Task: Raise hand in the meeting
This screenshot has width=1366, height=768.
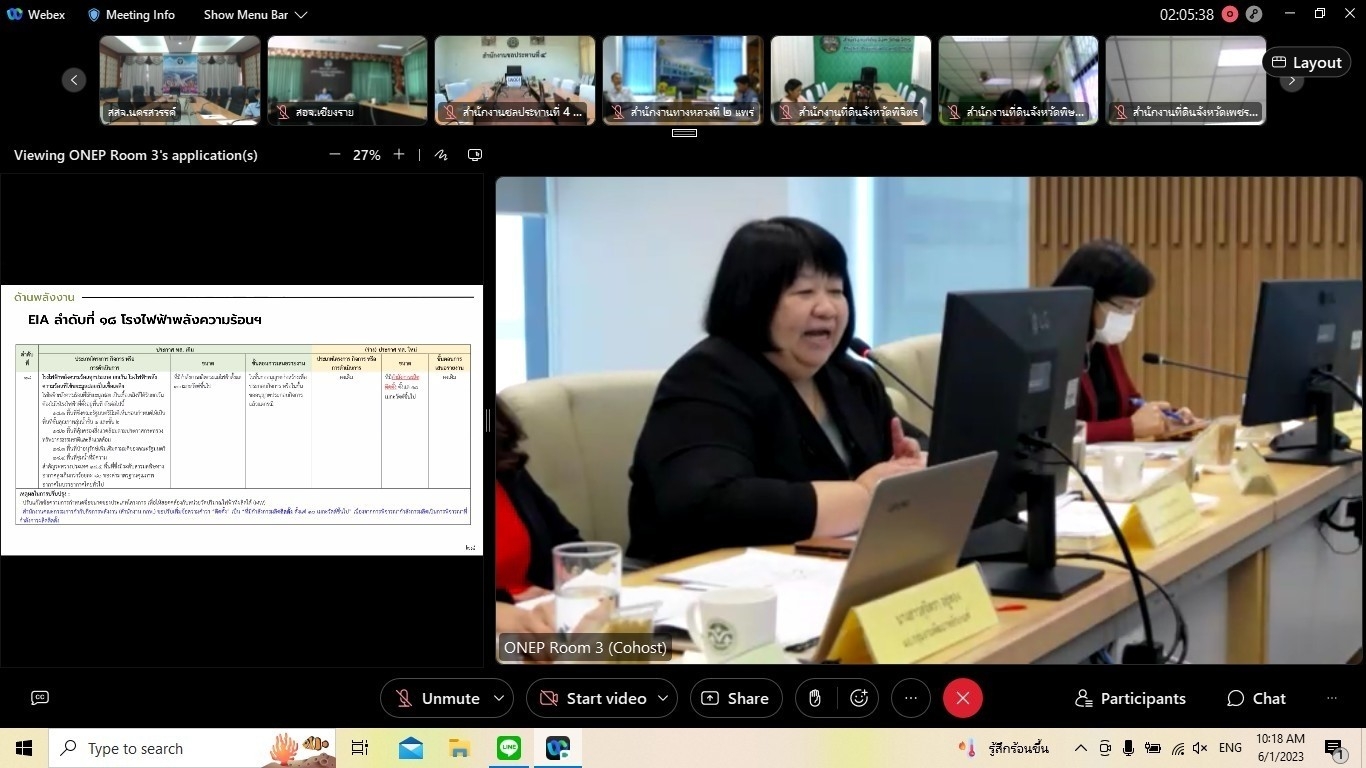Action: point(815,698)
